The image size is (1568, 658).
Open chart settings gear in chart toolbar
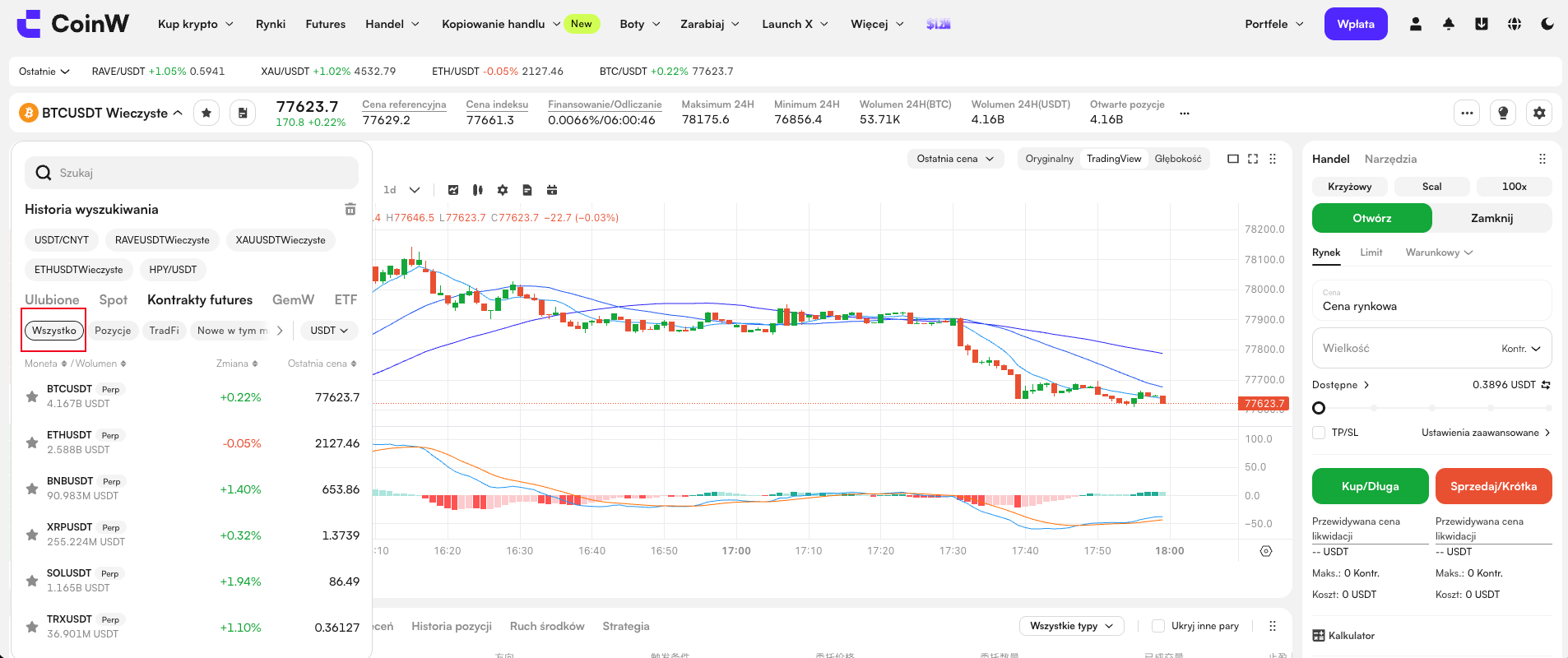coord(503,190)
